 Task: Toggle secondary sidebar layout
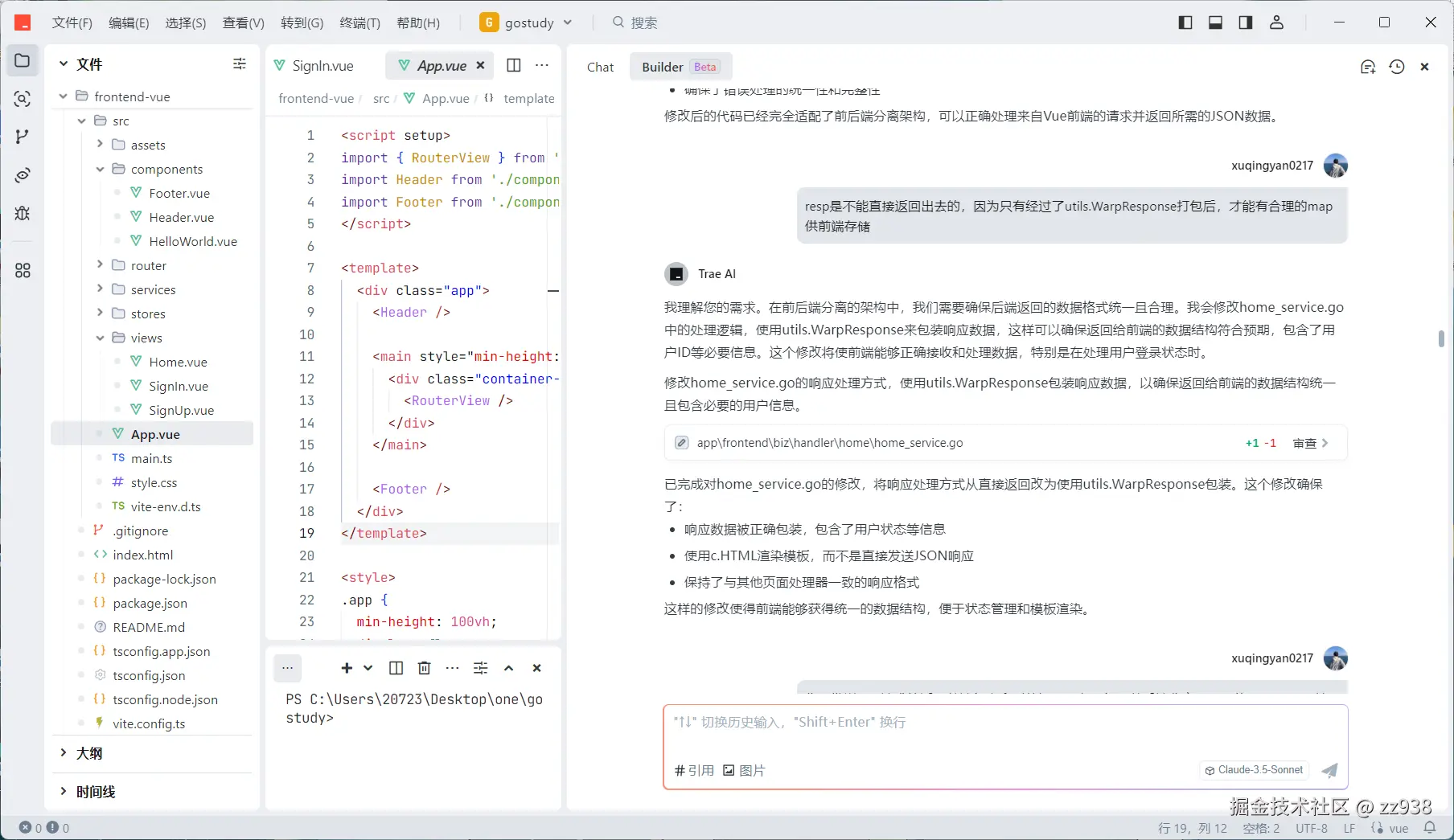point(1246,23)
